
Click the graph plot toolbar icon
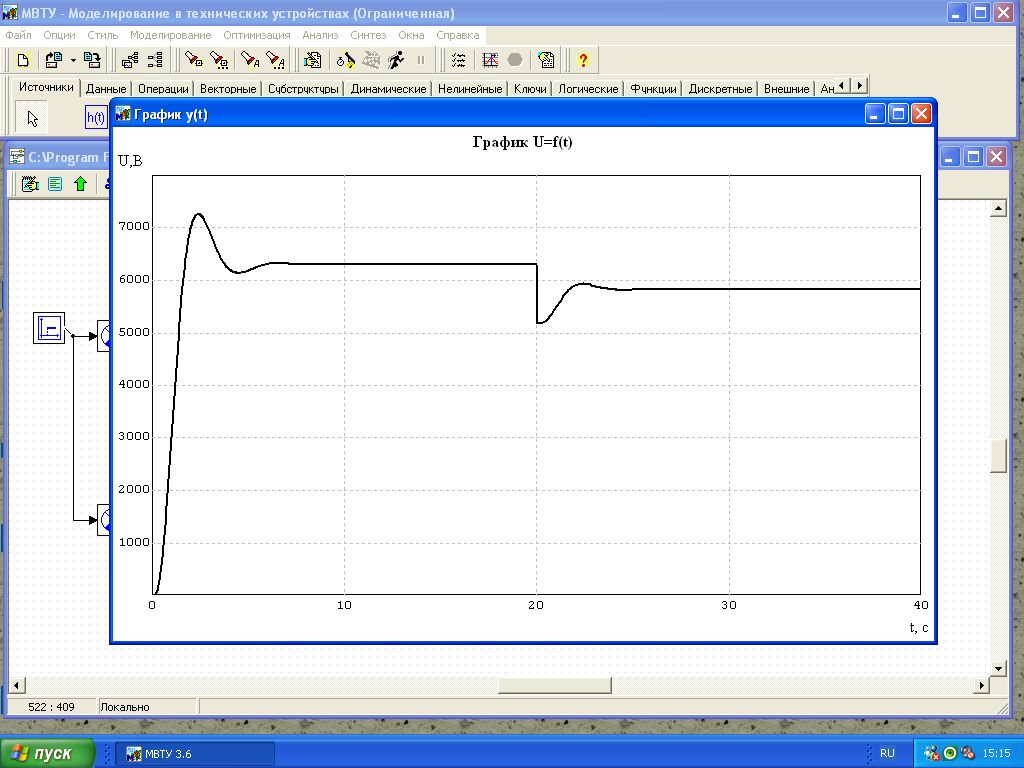click(x=490, y=60)
